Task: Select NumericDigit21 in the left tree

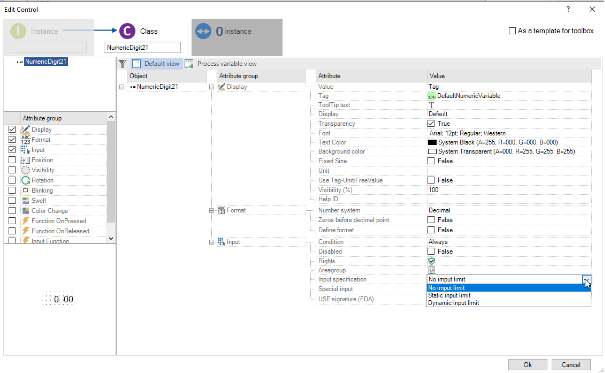Action: click(46, 62)
